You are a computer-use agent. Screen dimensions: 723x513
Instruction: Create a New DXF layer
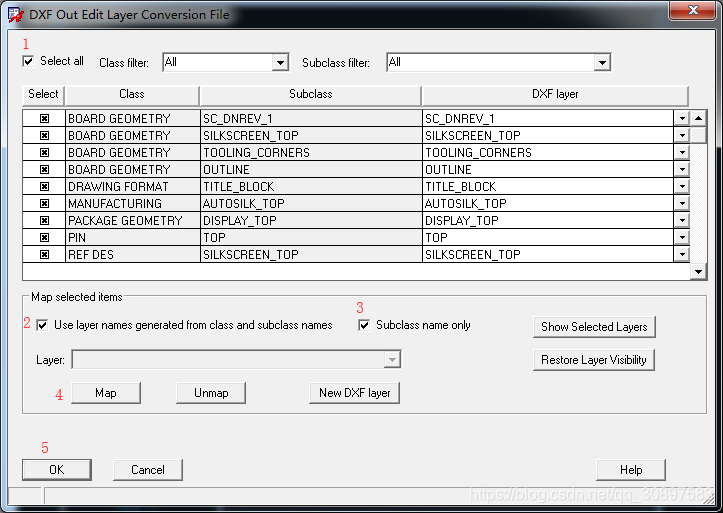(354, 393)
